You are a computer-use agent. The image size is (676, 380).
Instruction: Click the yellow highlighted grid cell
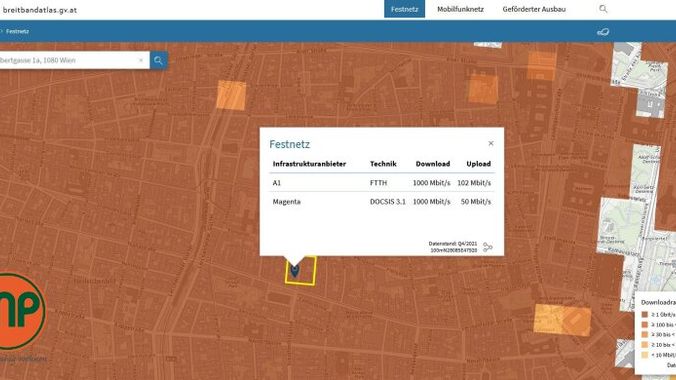tap(300, 270)
